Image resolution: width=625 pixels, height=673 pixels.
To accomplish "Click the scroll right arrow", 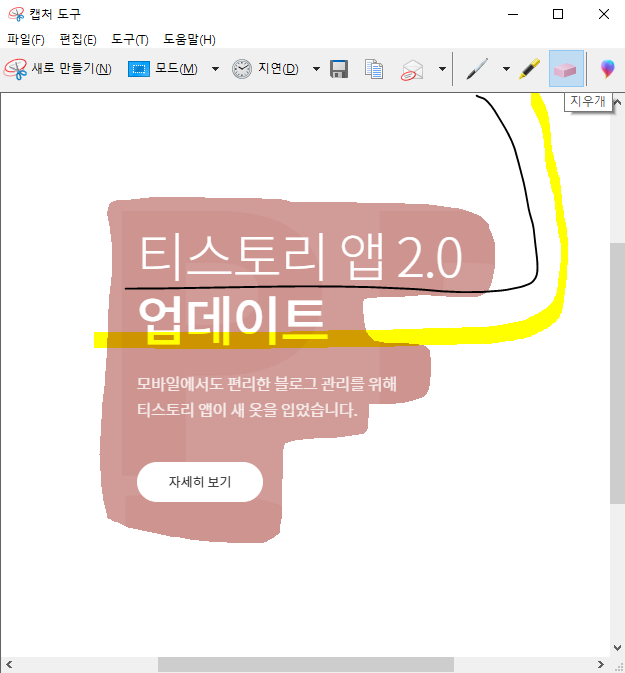I will 601,665.
